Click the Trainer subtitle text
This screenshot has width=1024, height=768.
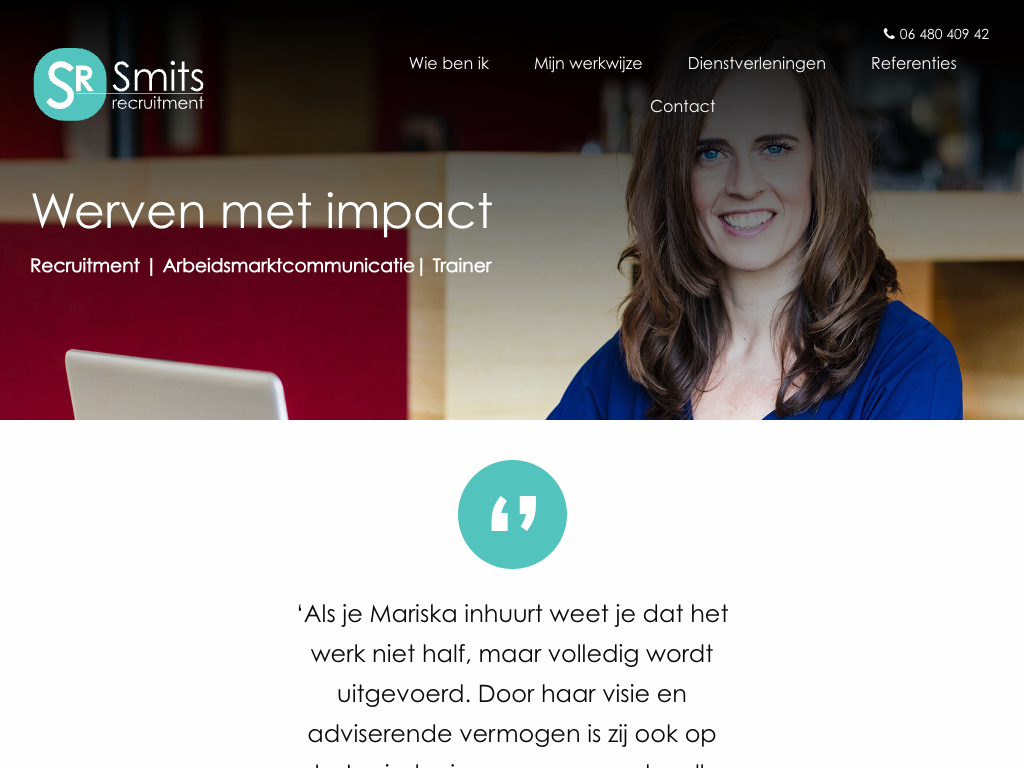(x=462, y=266)
